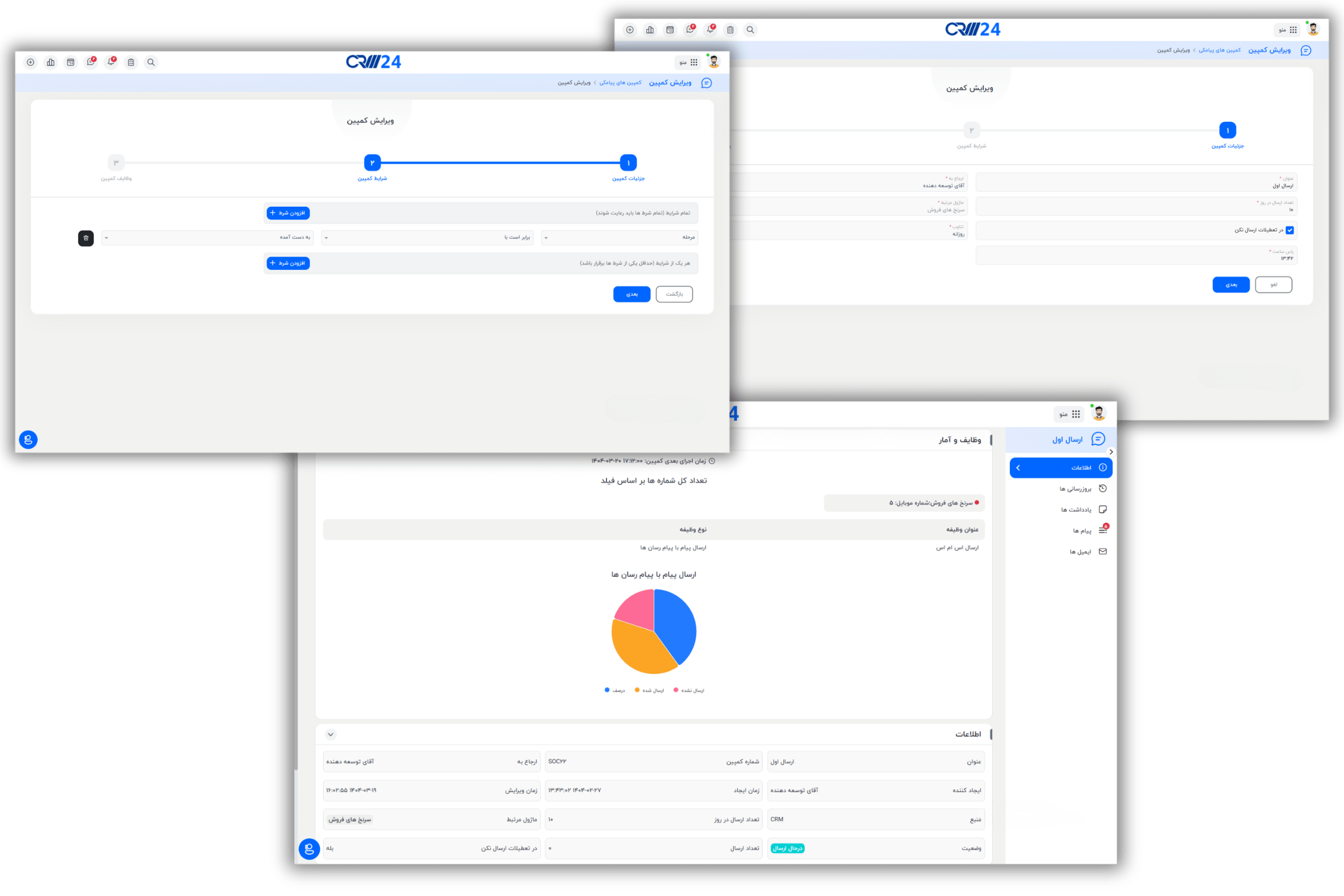1344x896 pixels.
Task: Toggle the 'در تعطیلات ارسال نکن' checkbox
Action: [1290, 230]
